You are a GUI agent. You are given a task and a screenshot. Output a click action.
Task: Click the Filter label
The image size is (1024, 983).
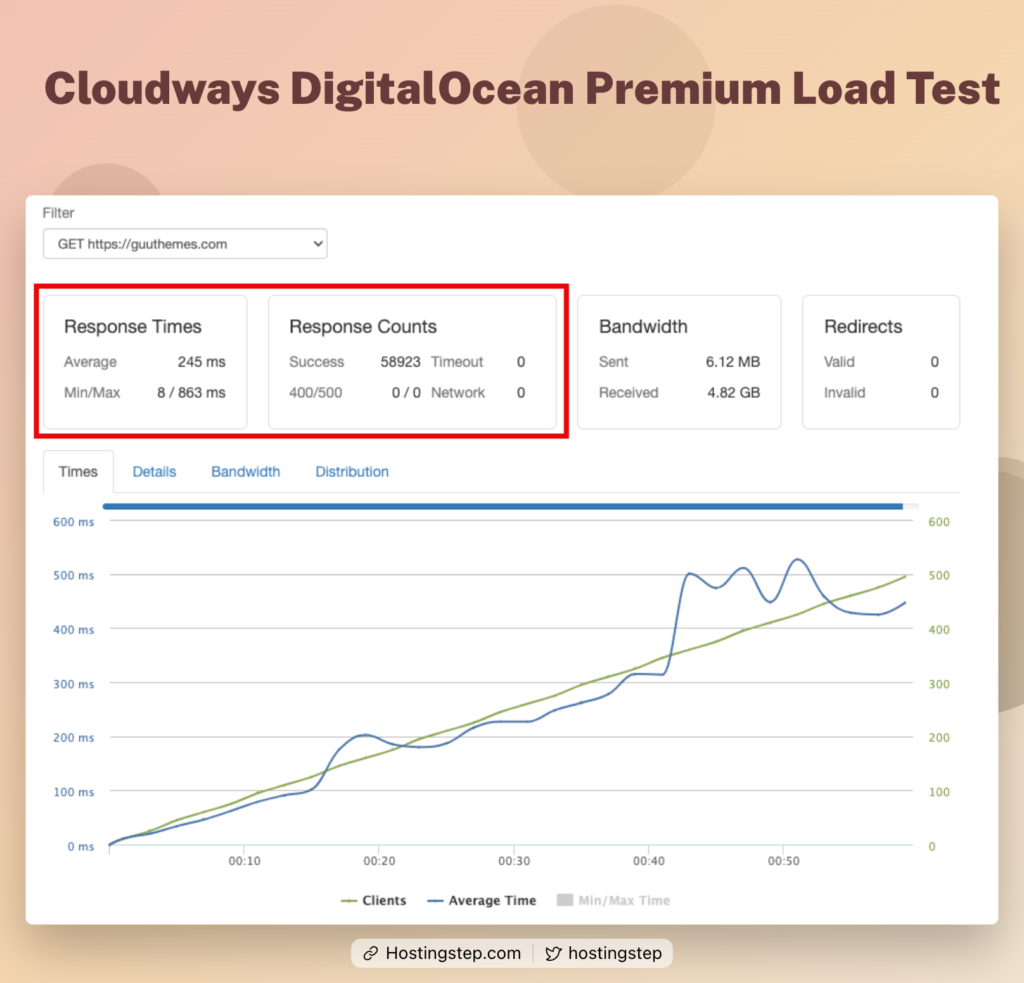(58, 213)
